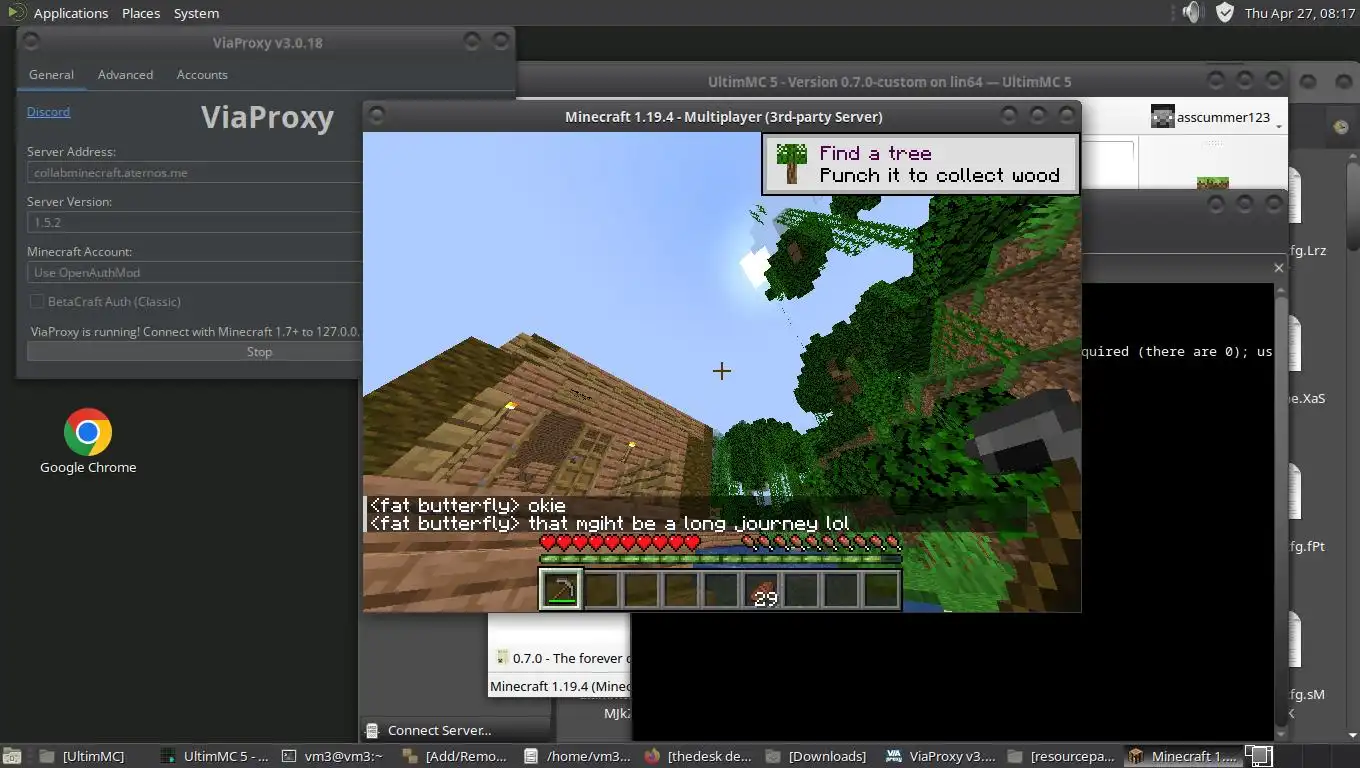
Task: Open the Applications menu
Action: pyautogui.click(x=70, y=13)
